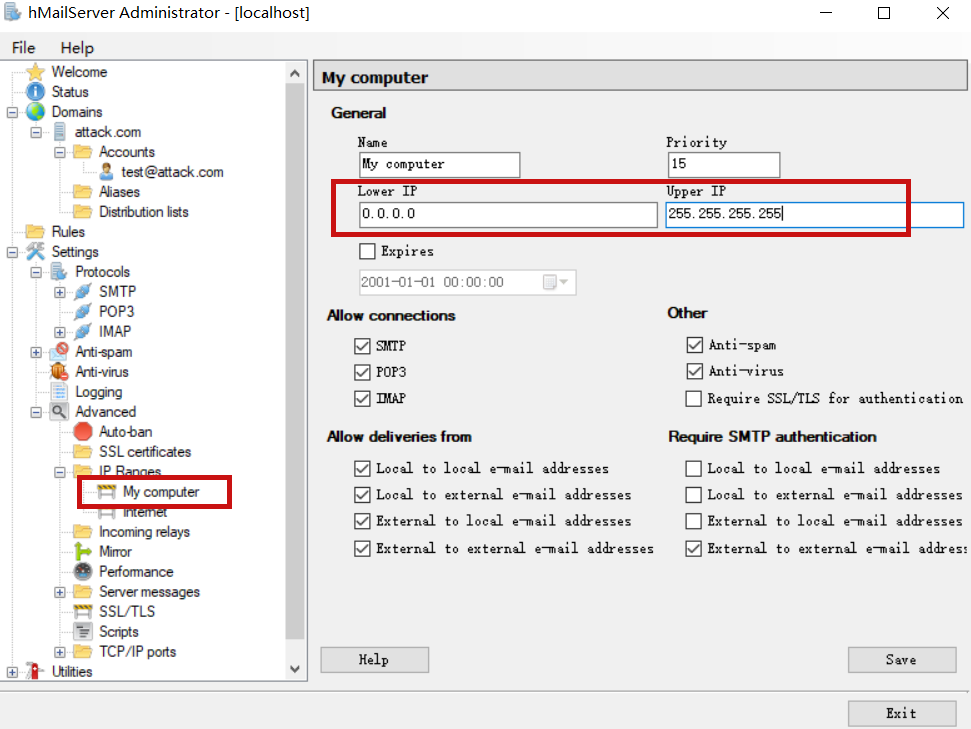
Task: Open the Aliases folder icon
Action: point(82,191)
